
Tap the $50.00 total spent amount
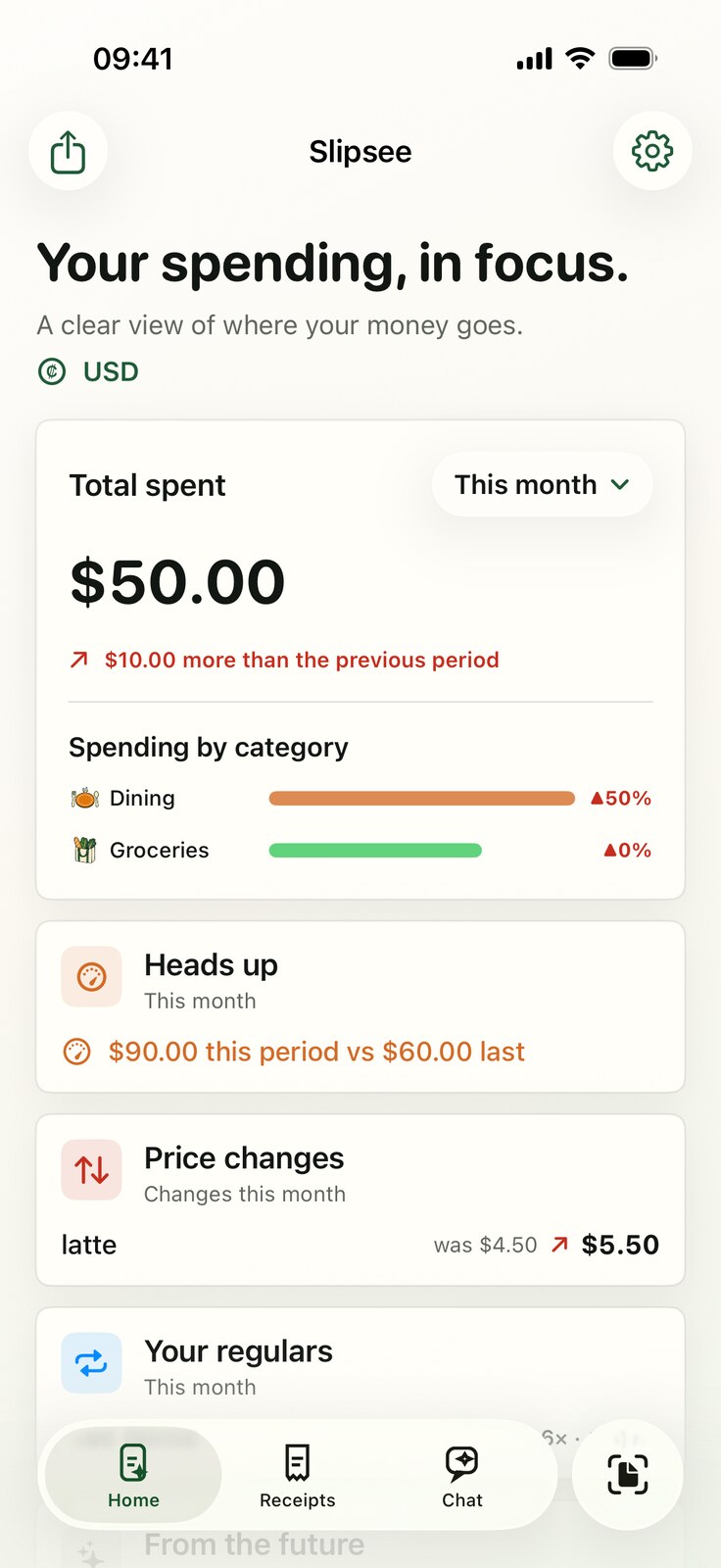click(177, 582)
